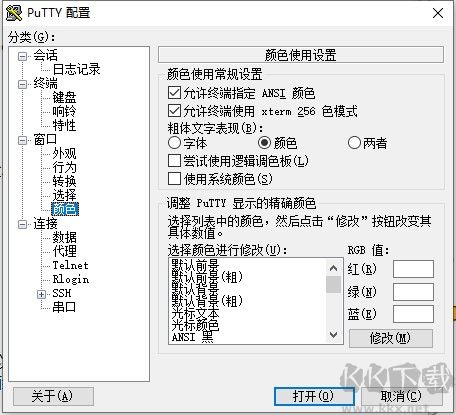The width and height of the screenshot is (456, 415).
Task: Select Rlogin in the category tree
Action: pos(71,279)
